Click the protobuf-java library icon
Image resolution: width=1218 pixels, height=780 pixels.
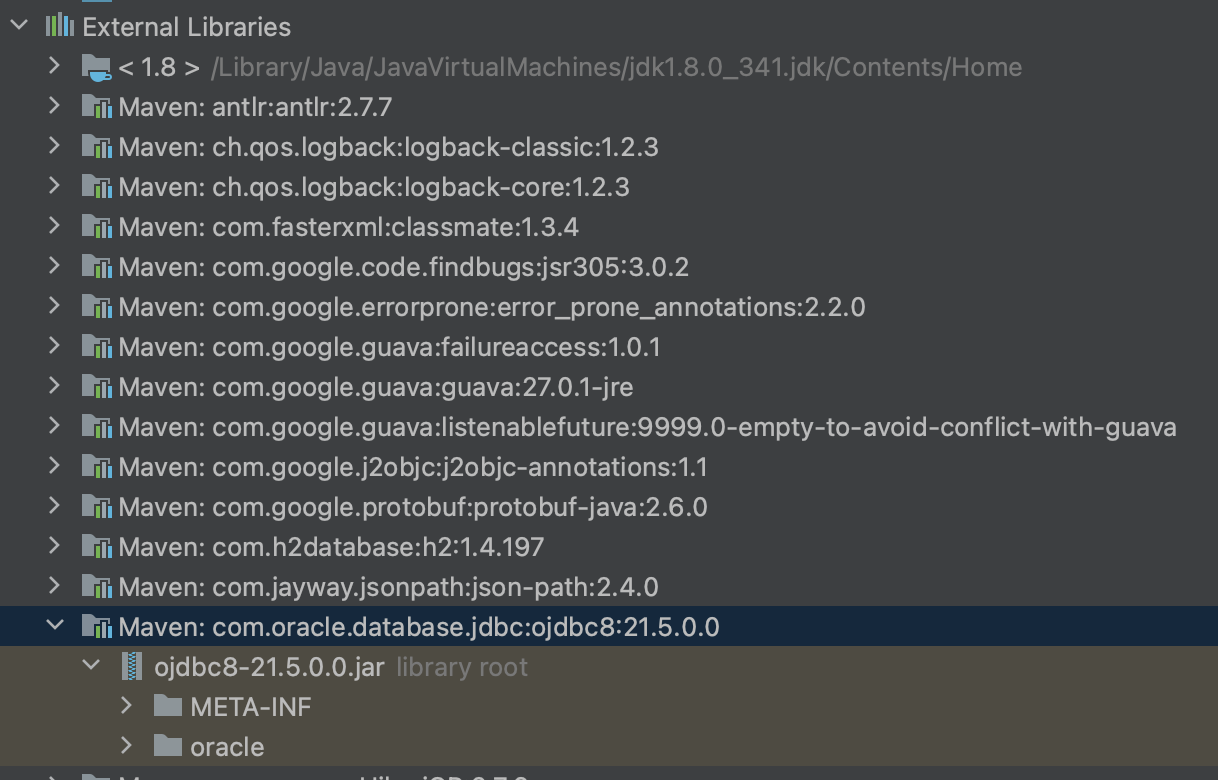point(96,507)
